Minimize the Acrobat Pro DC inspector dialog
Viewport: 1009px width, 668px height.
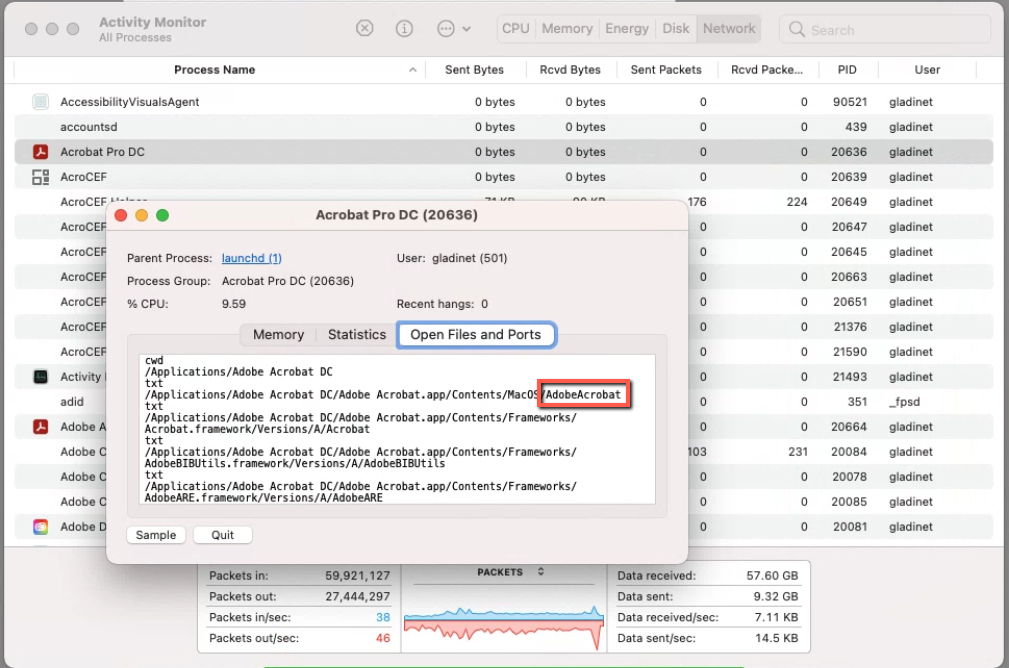pos(142,215)
